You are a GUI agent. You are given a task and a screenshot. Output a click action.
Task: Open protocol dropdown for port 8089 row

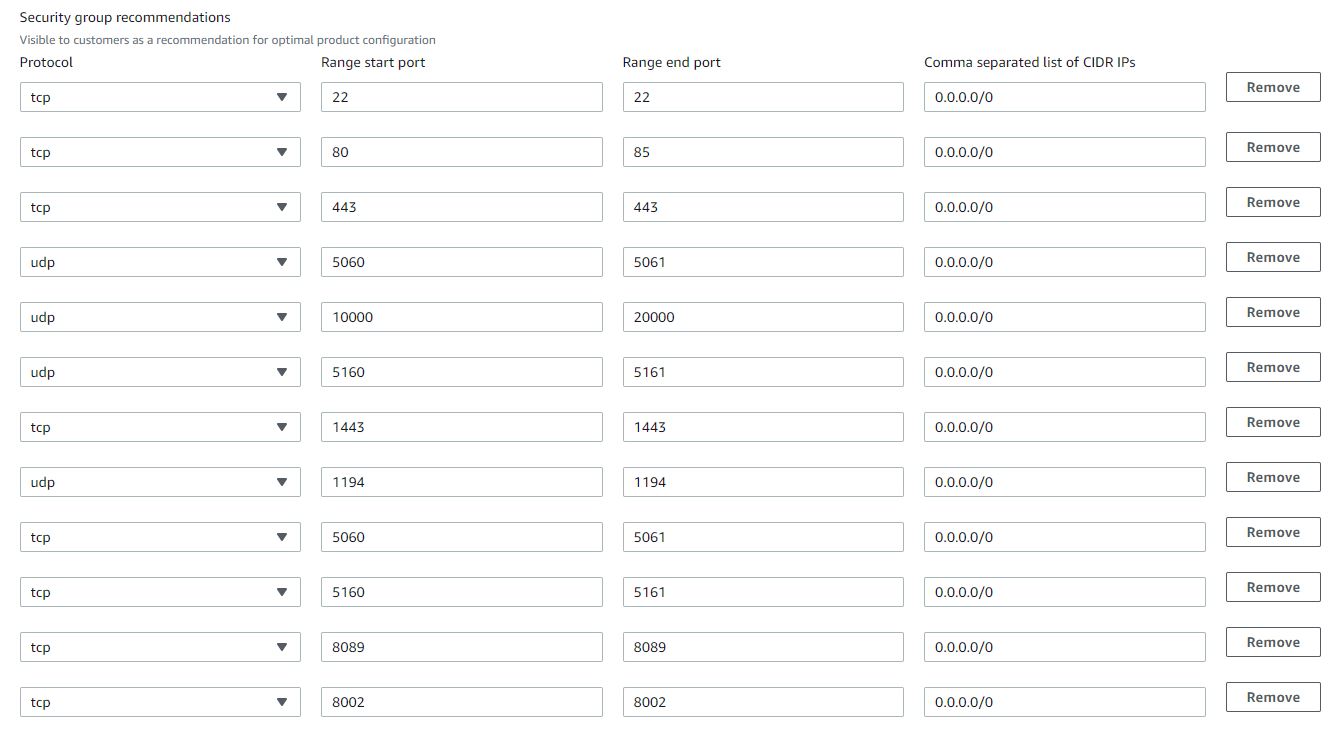click(160, 647)
